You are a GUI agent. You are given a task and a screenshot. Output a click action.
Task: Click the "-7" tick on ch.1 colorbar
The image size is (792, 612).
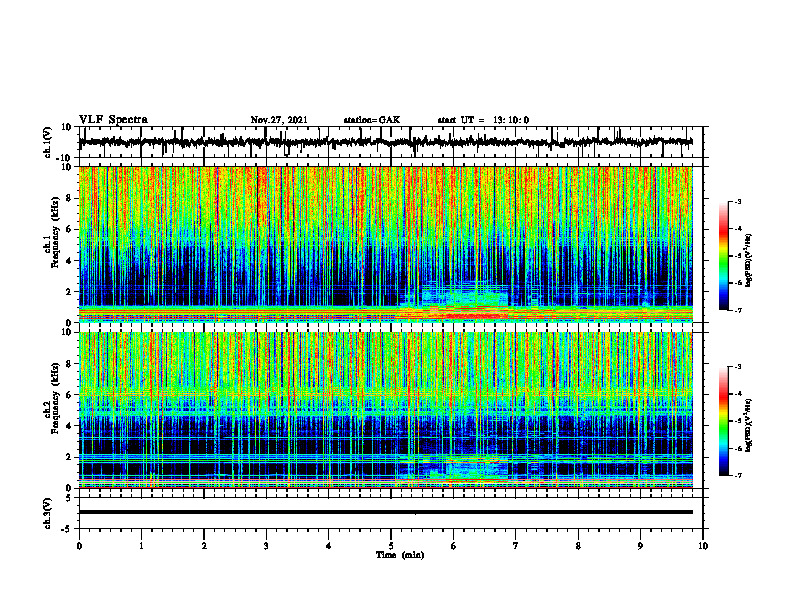[738, 310]
